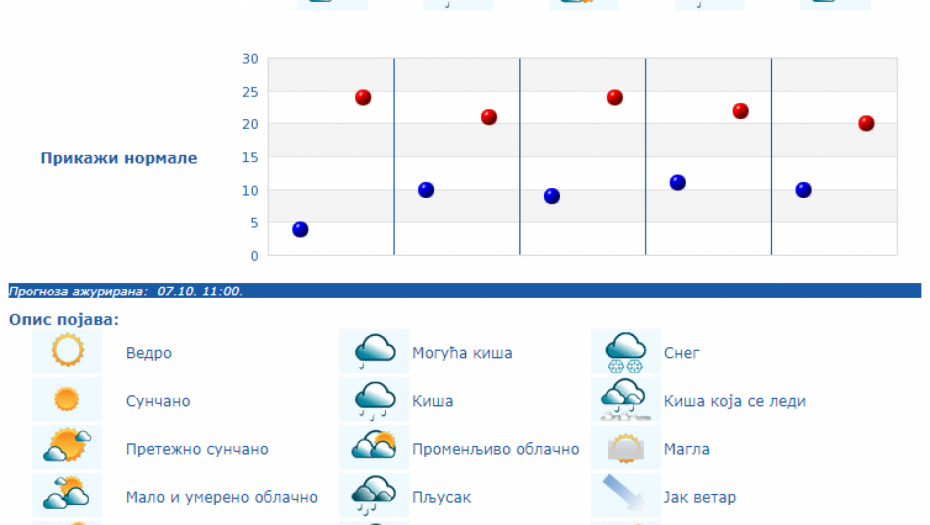The width and height of the screenshot is (930, 525).
Task: Click the red point at 21 degrees
Action: click(489, 117)
